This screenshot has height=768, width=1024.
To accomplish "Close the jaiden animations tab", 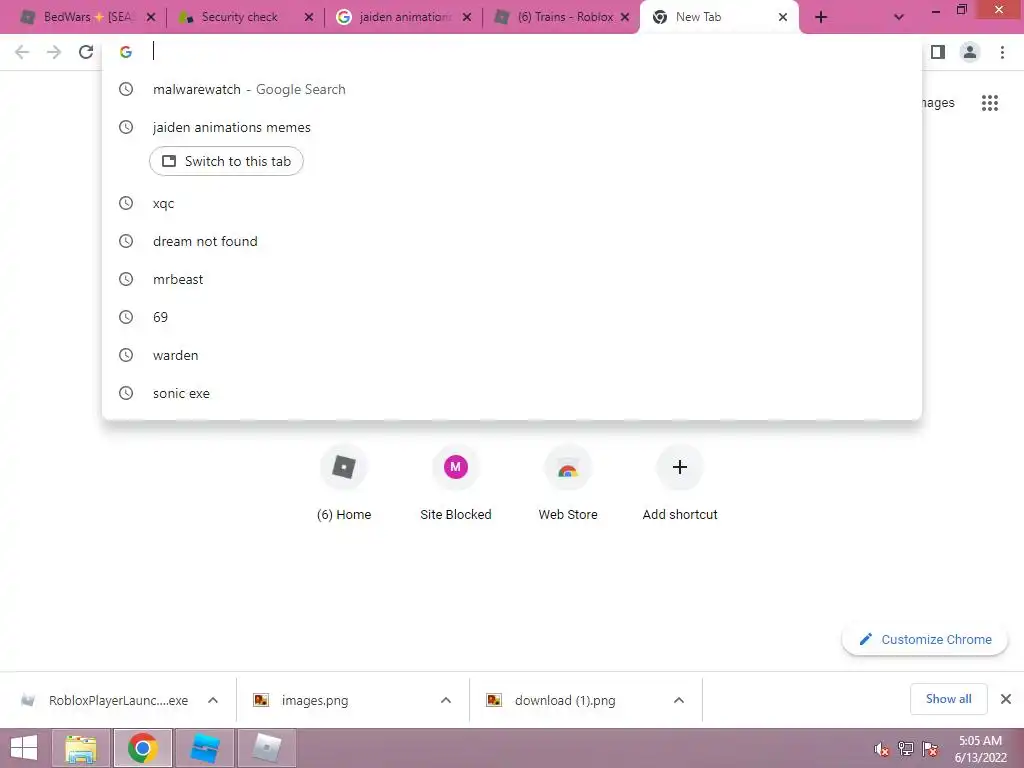I will [x=467, y=17].
